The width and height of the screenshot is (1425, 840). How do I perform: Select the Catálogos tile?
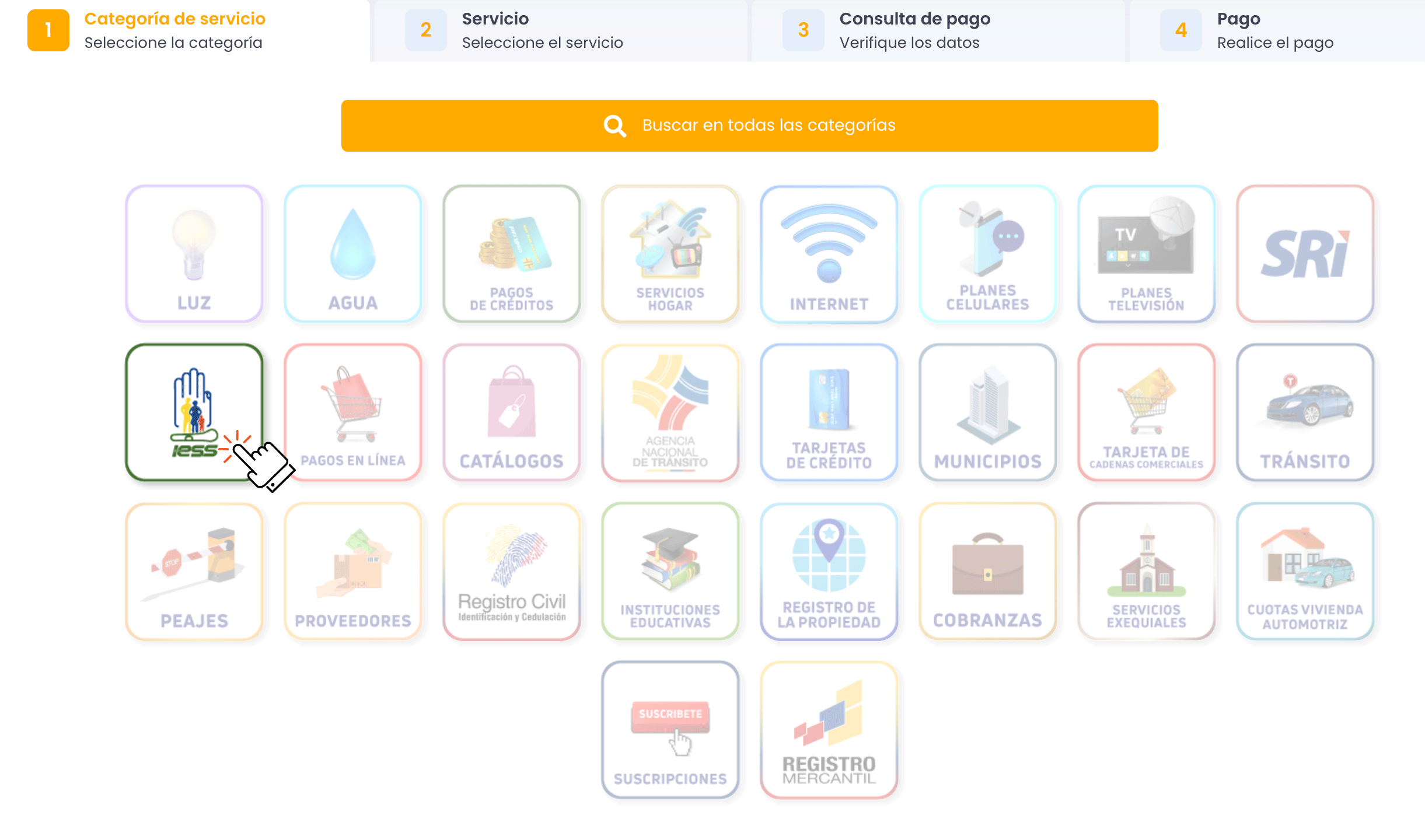pyautogui.click(x=512, y=412)
